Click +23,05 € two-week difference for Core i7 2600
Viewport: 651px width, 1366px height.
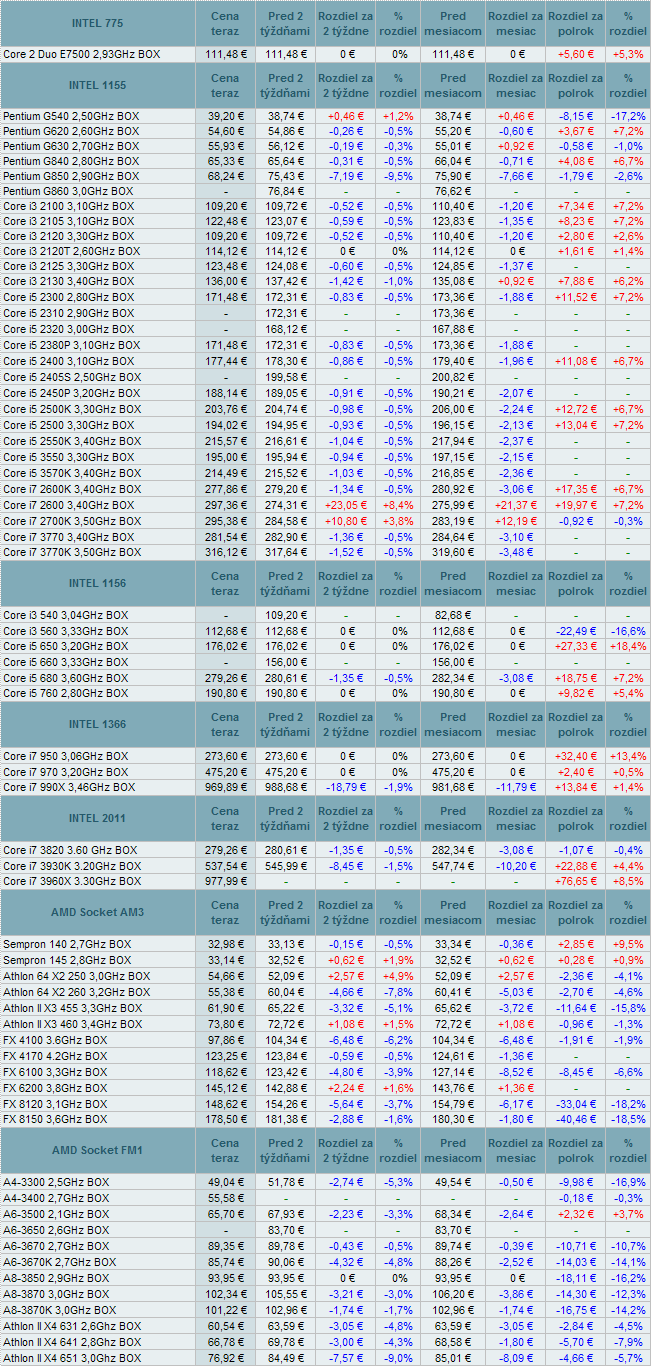pyautogui.click(x=346, y=504)
